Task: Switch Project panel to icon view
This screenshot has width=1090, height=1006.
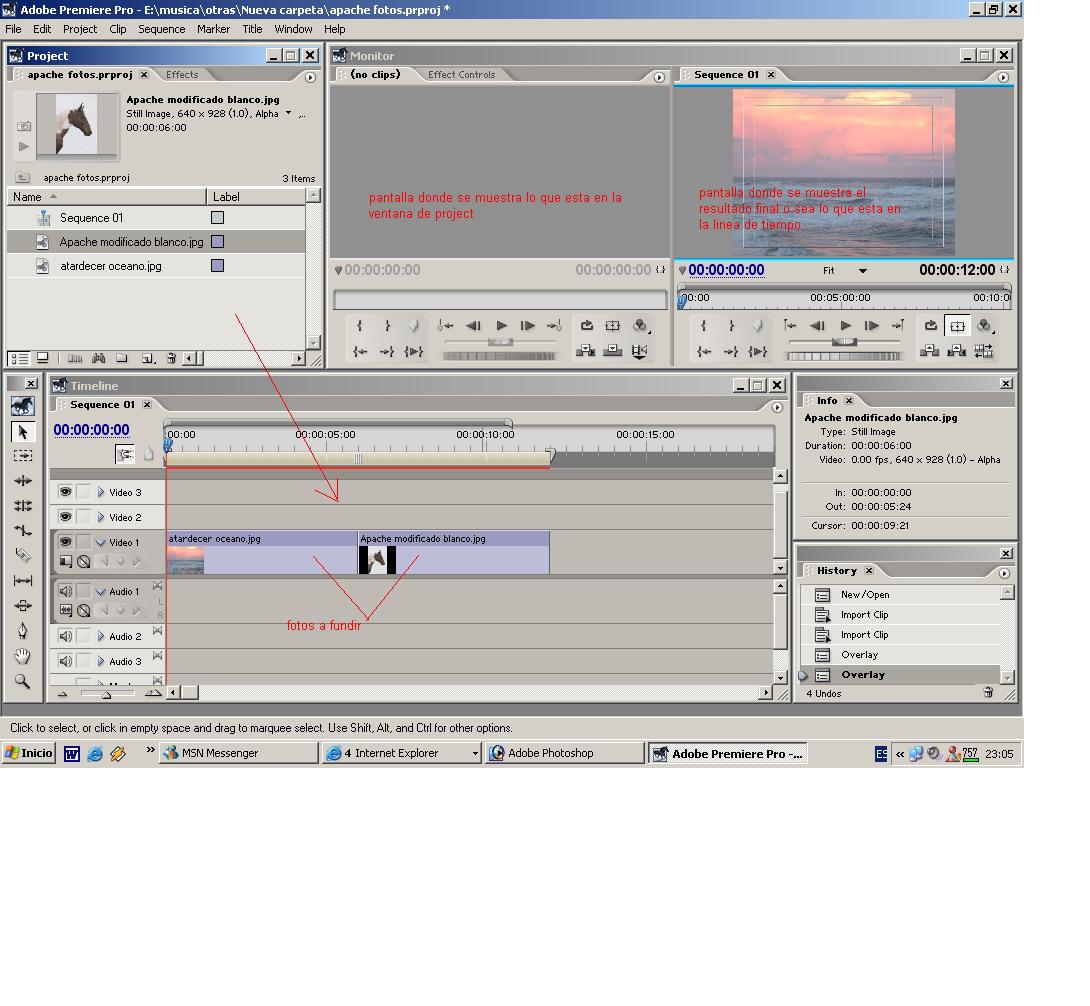Action: pyautogui.click(x=42, y=358)
